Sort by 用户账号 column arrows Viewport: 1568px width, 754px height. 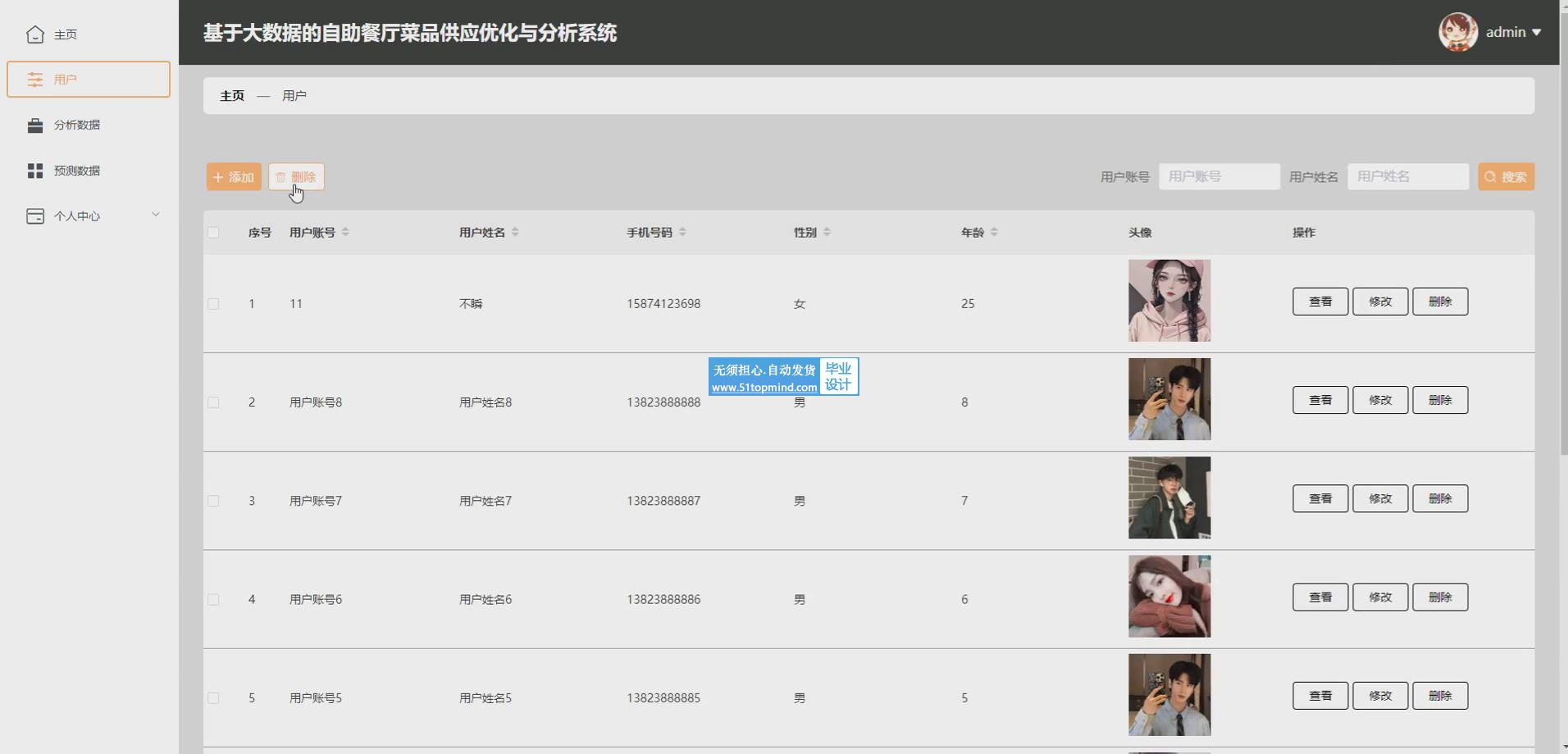(x=345, y=233)
